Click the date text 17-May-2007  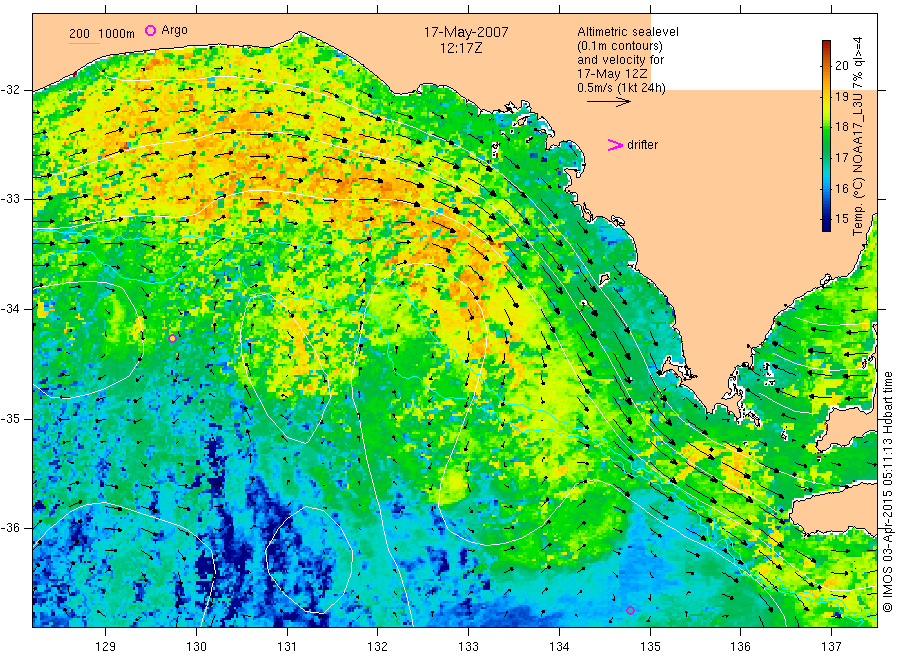click(466, 32)
